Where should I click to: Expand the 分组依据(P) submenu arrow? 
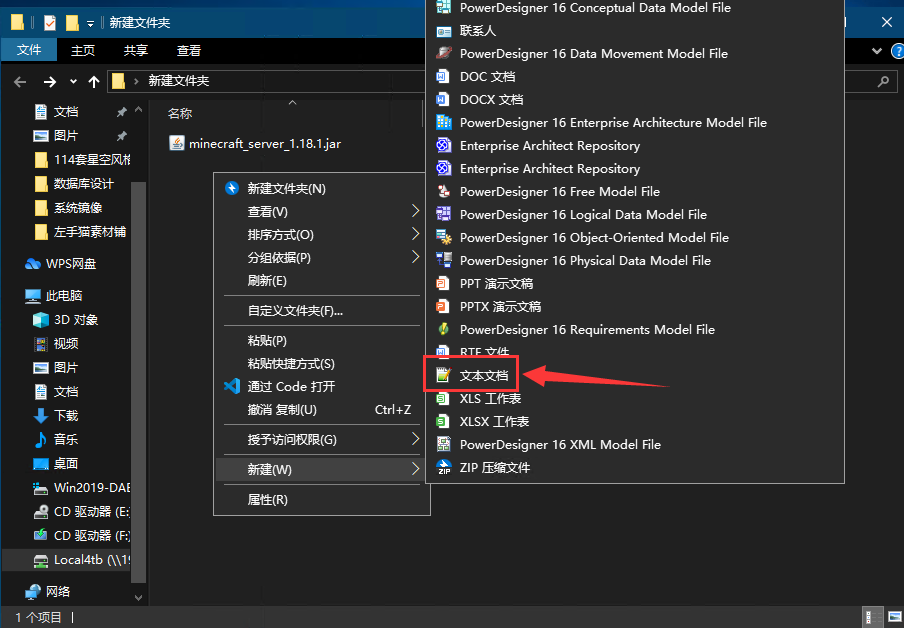[416, 257]
